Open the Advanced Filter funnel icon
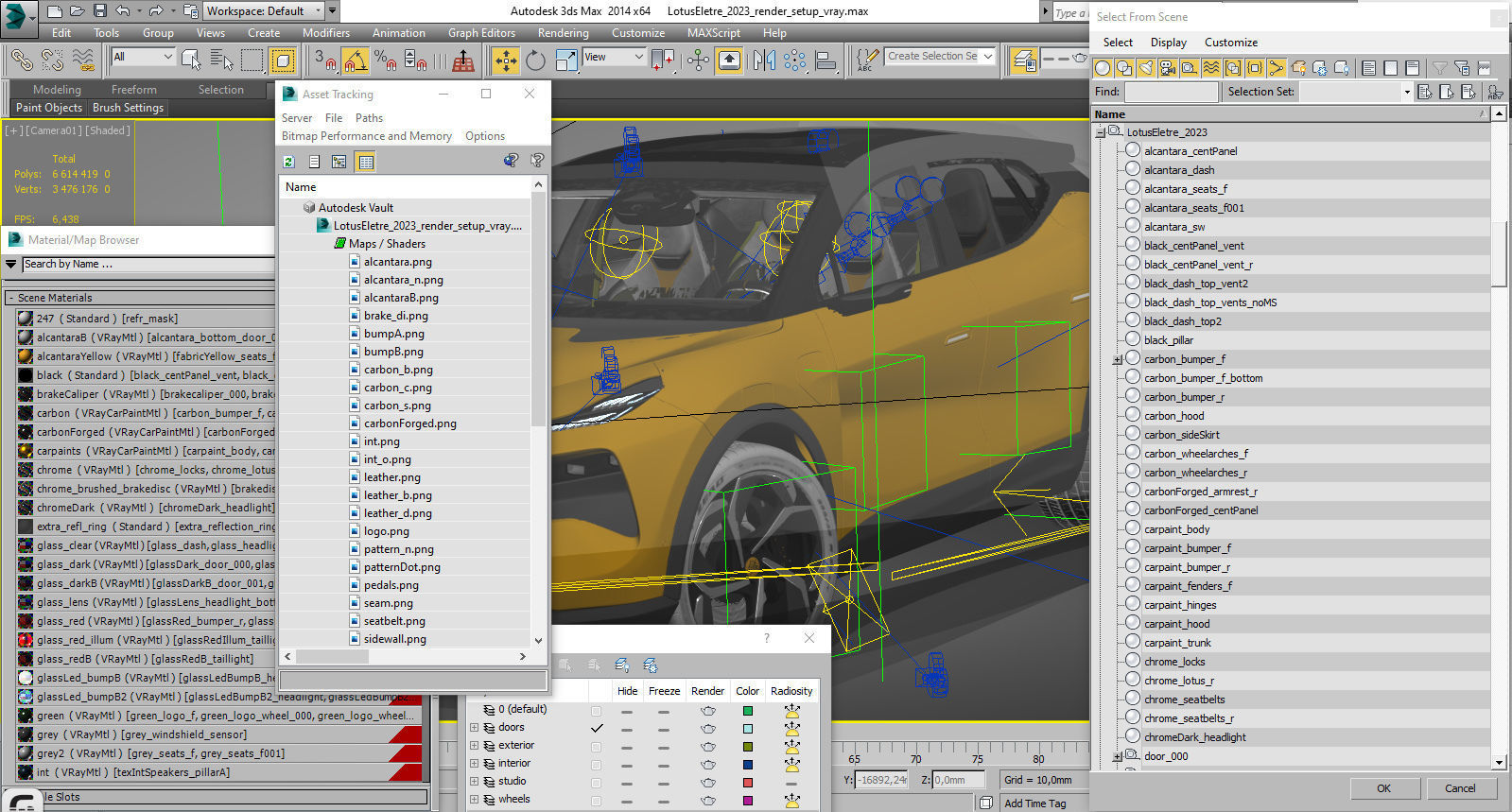The height and width of the screenshot is (812, 1512). 1439,68
